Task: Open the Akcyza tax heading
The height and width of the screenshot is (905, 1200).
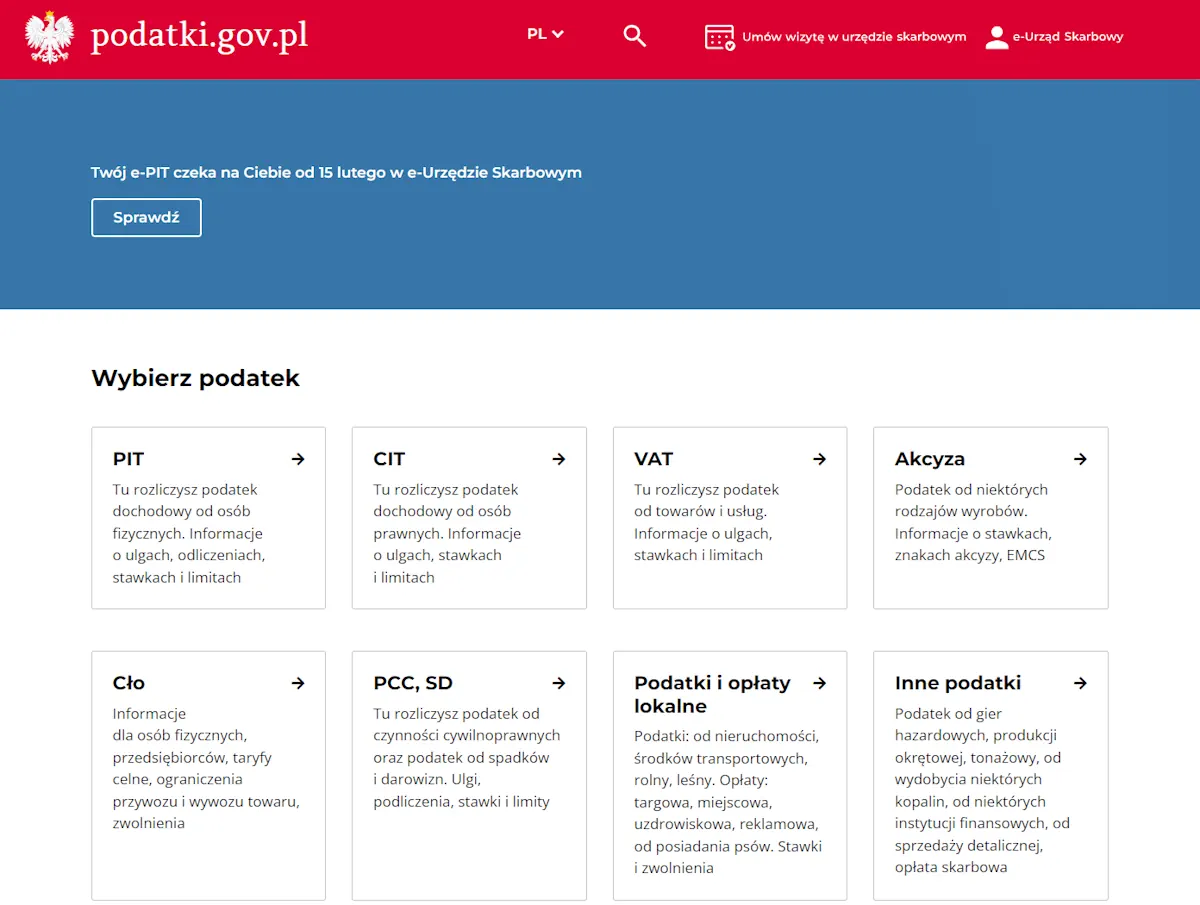Action: (929, 459)
